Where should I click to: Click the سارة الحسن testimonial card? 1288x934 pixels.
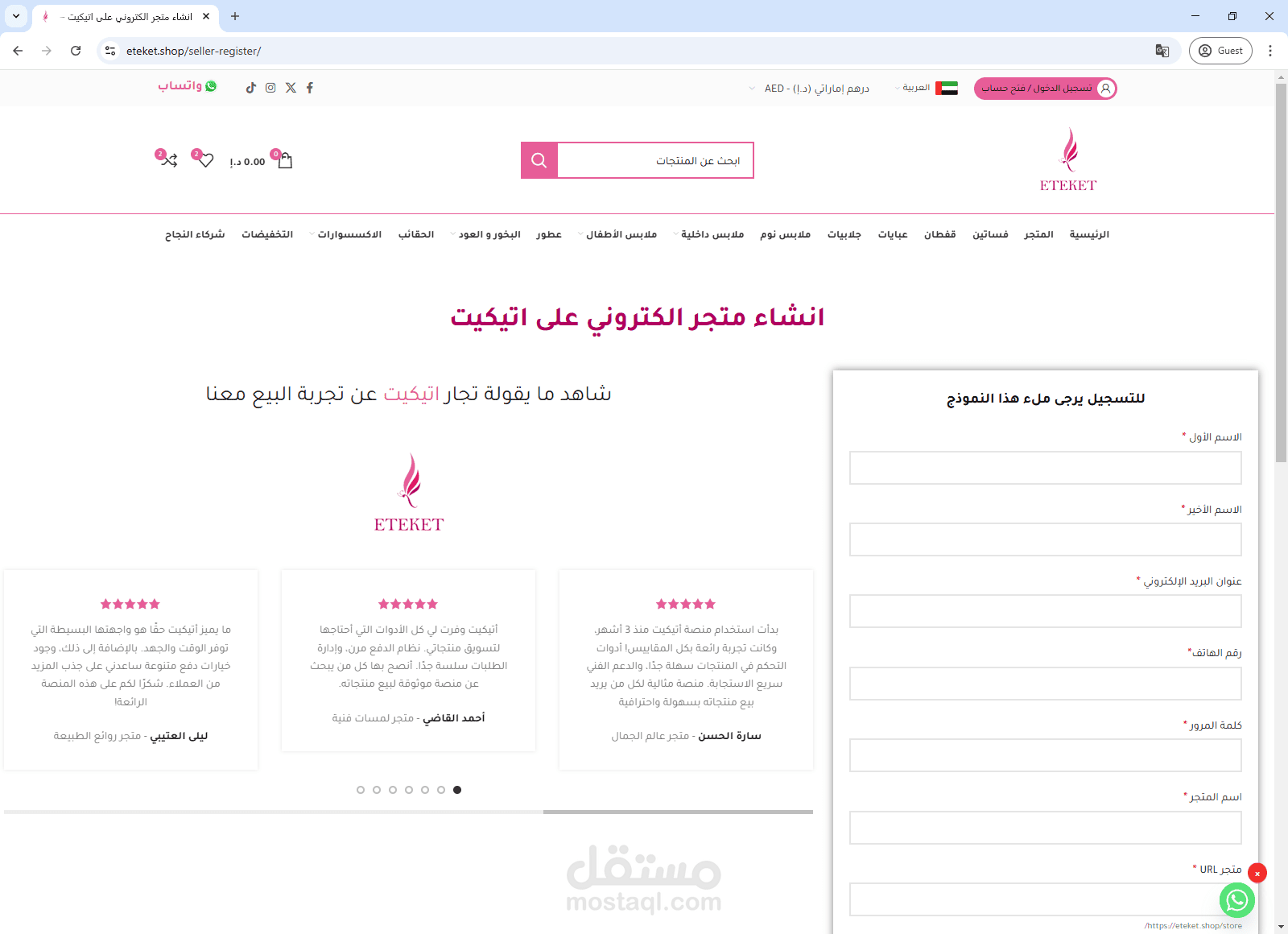tap(686, 670)
